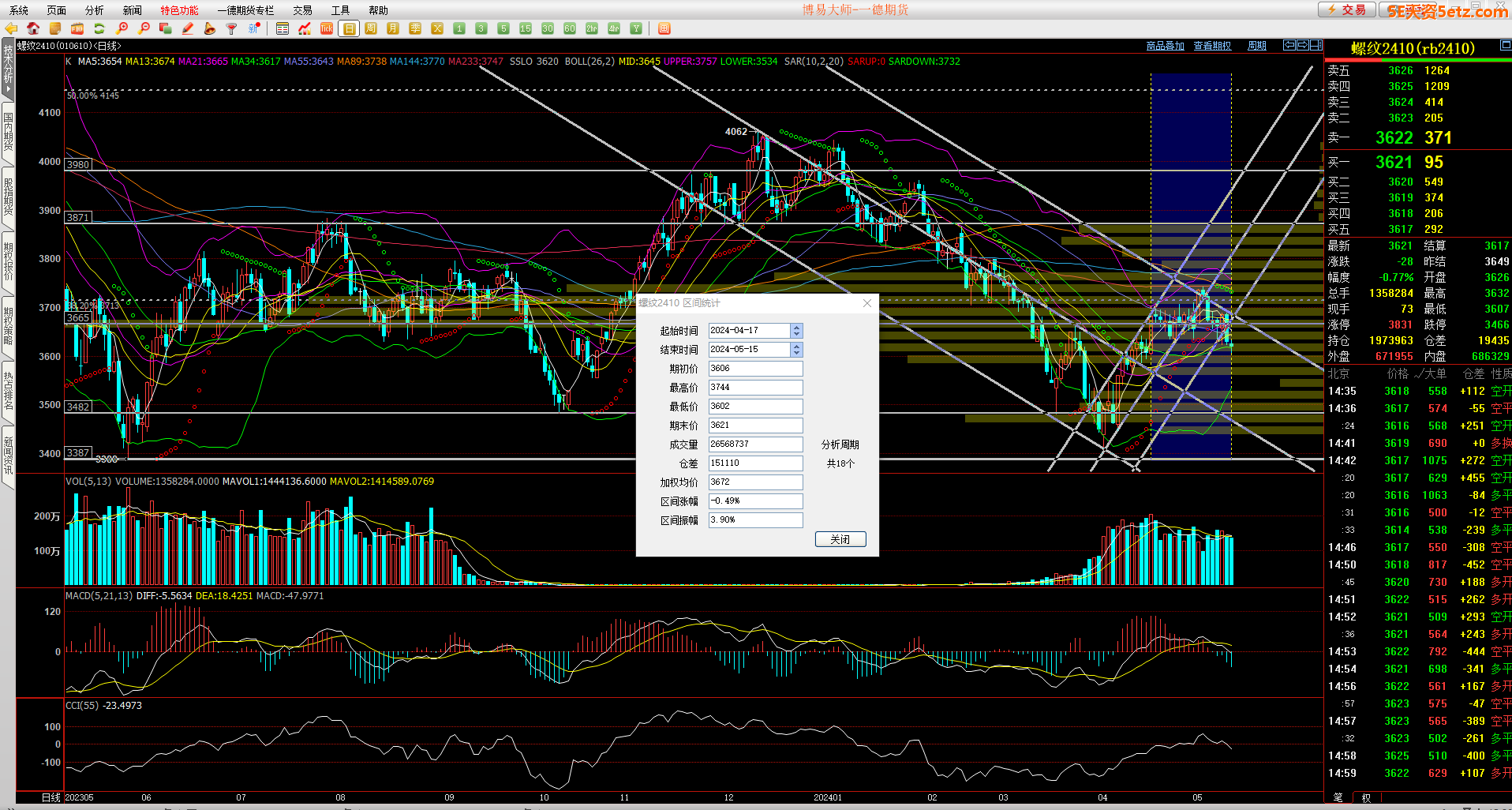
Task: Click the back arrow toolbar icon
Action: coord(11,28)
